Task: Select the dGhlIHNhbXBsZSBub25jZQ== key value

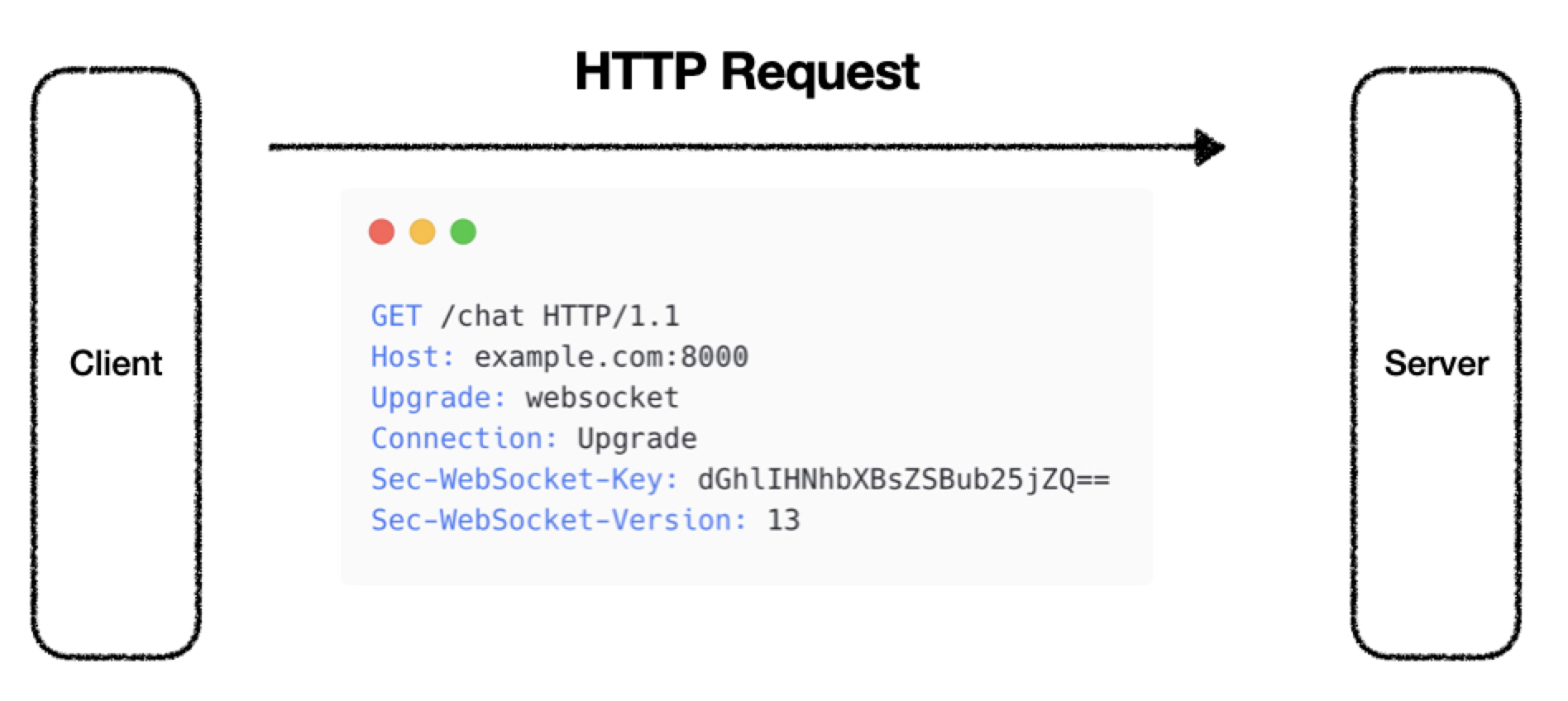Action: click(x=903, y=479)
